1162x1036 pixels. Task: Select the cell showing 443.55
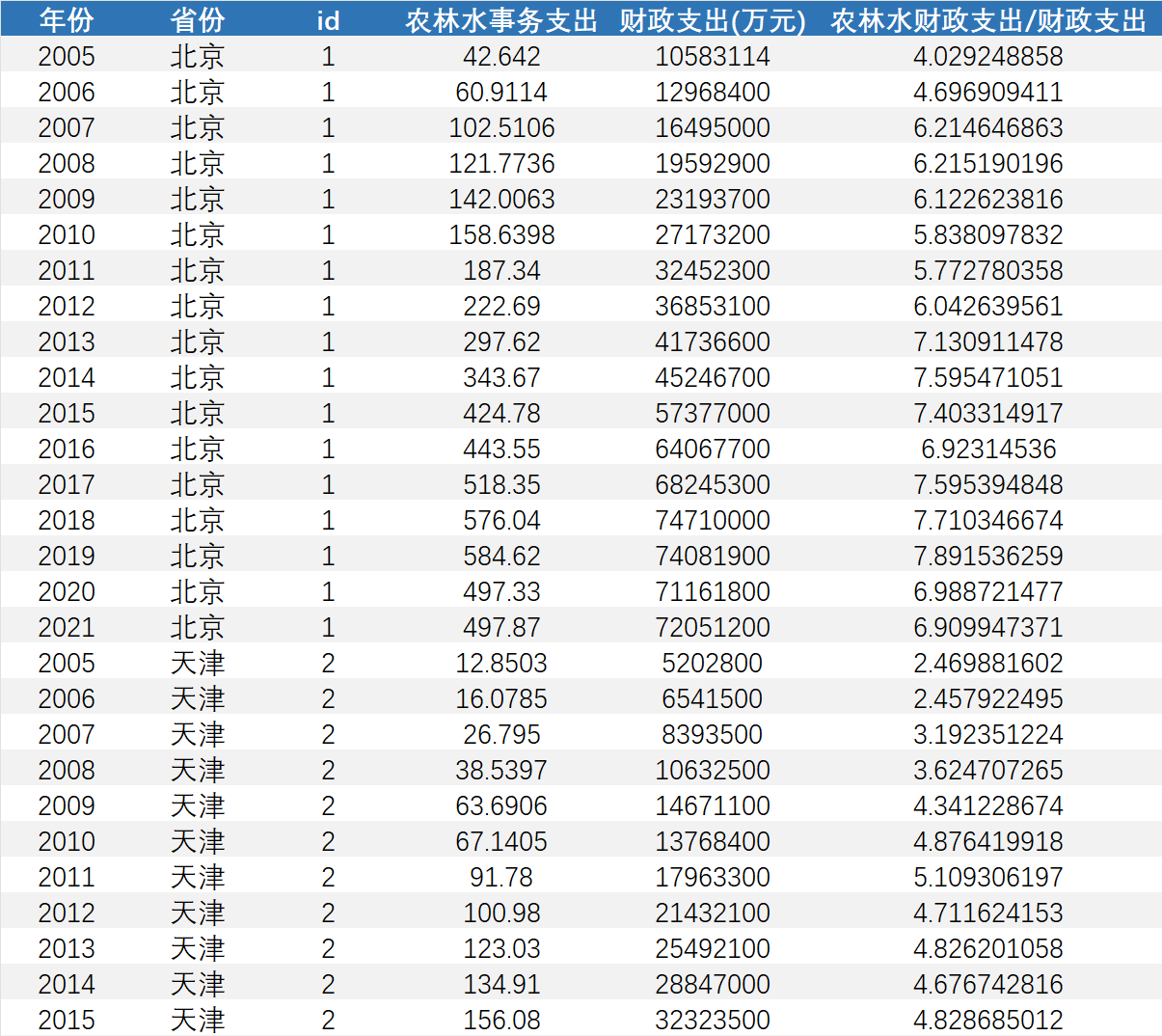pos(501,450)
